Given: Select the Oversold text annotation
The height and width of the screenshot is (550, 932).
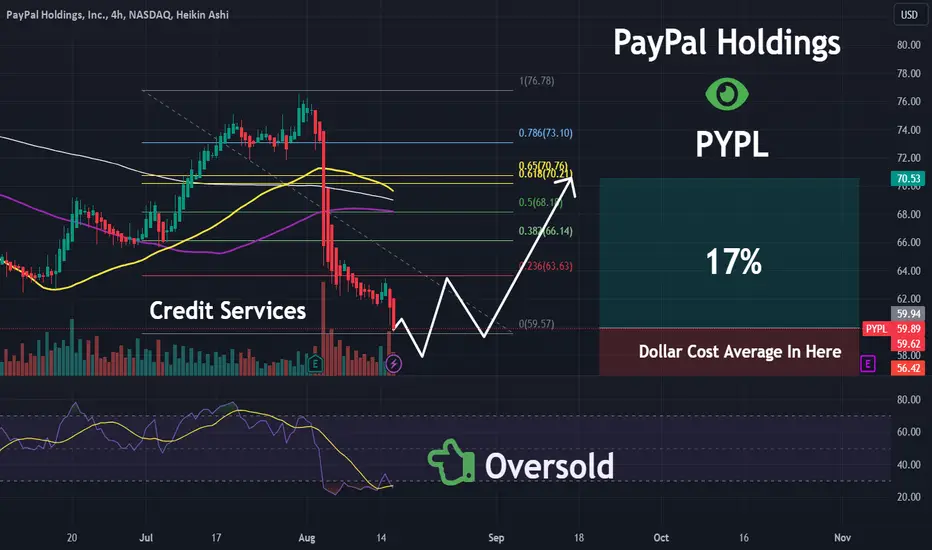Looking at the screenshot, I should [x=549, y=466].
